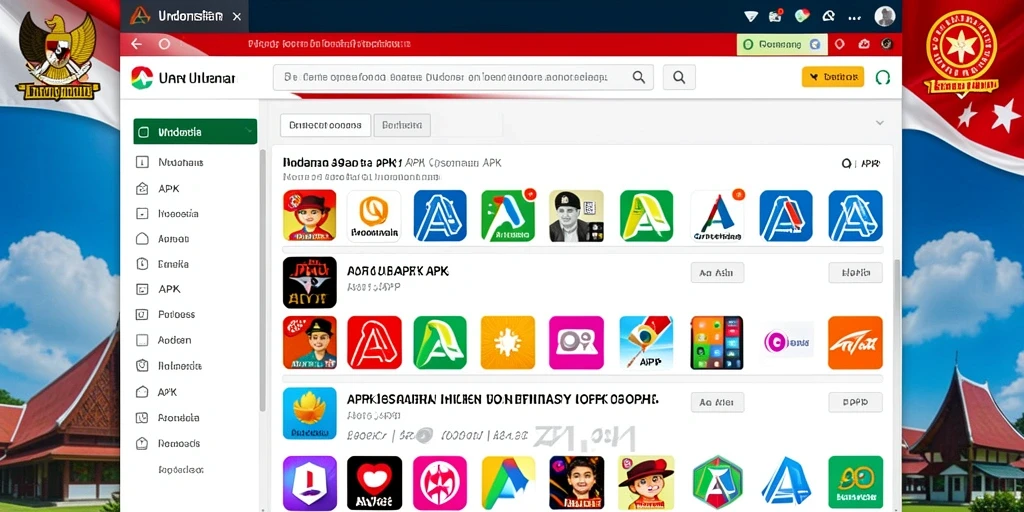Click the sidebar vertical scrollbar
1024x512 pixels.
pos(263,281)
